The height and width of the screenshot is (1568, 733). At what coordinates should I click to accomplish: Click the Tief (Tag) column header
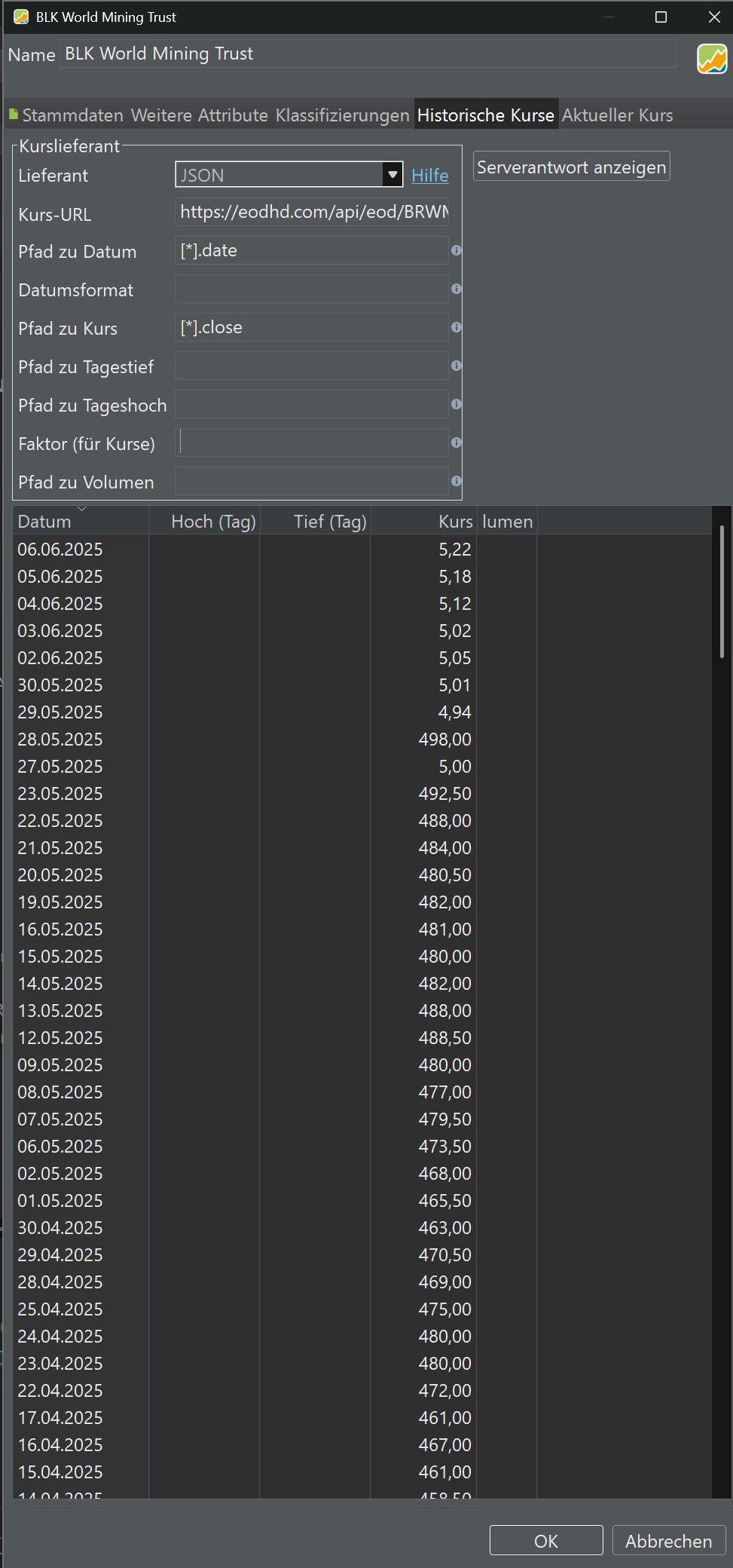[315, 521]
